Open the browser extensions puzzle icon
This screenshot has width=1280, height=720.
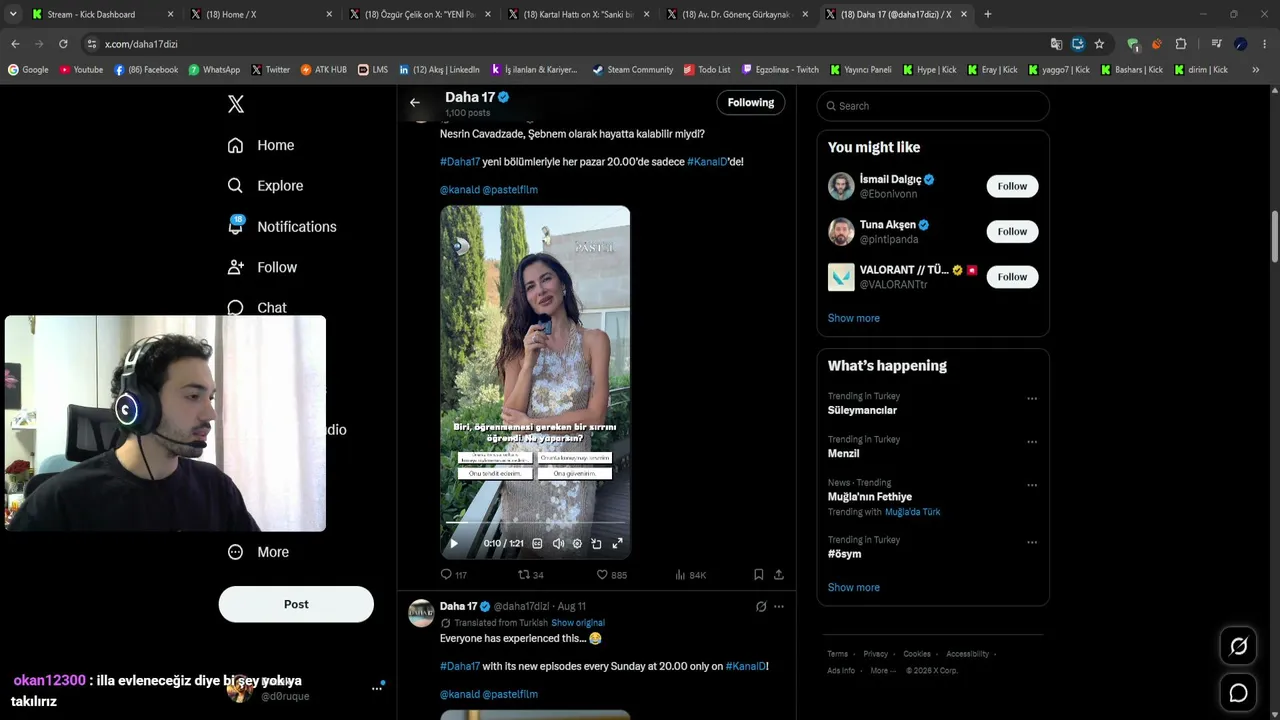pos(1181,44)
